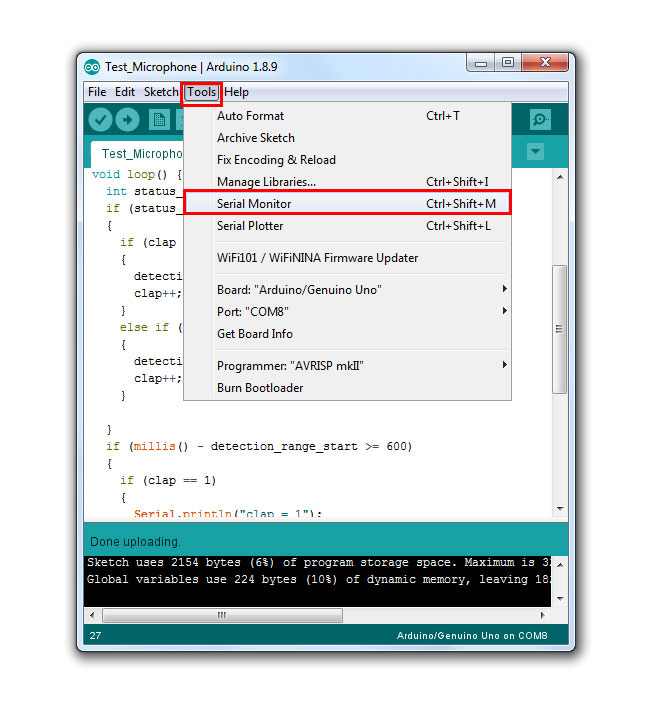Click the Tools menu

[x=202, y=92]
